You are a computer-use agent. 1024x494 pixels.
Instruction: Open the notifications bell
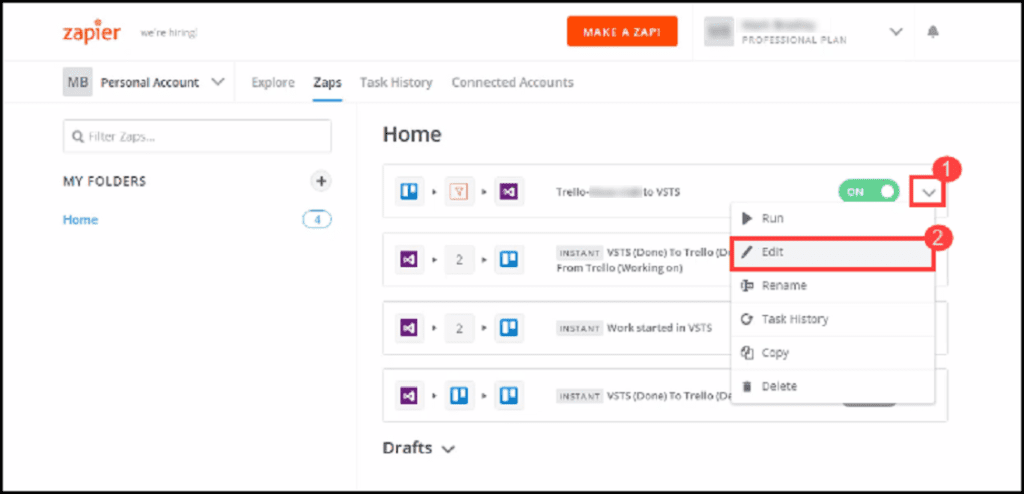933,32
